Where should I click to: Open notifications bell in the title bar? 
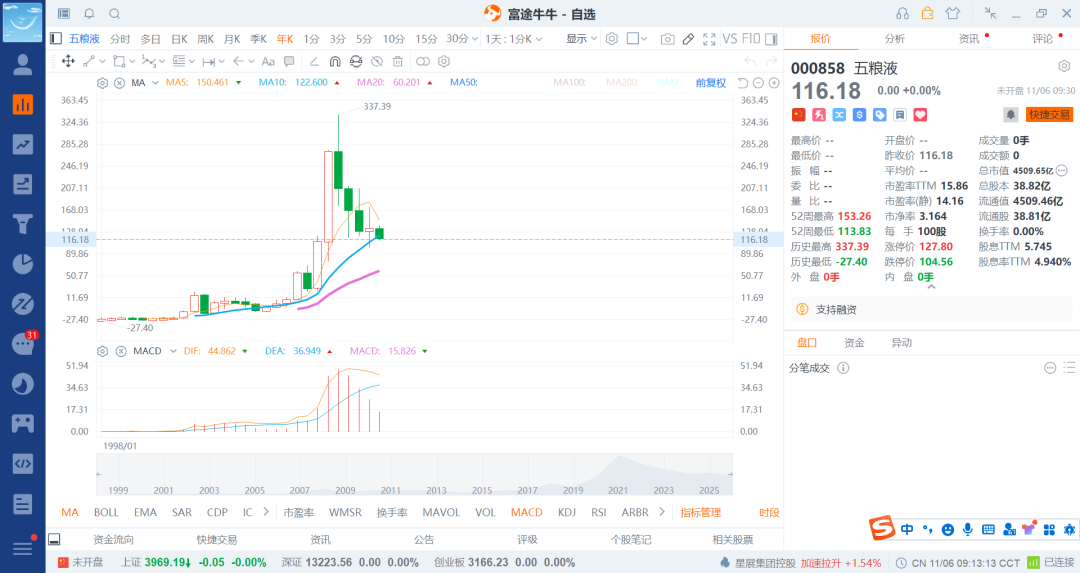point(89,14)
